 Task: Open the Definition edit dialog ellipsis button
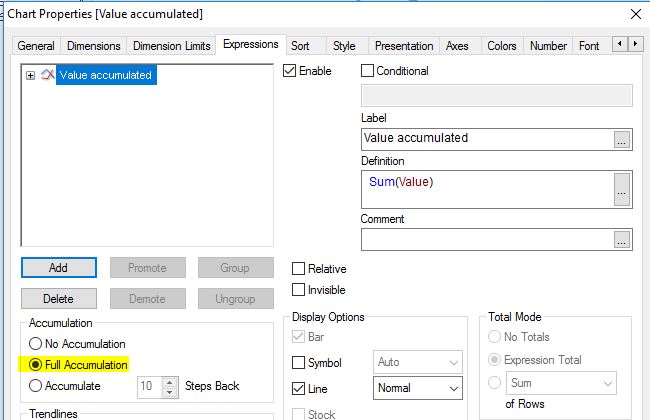click(x=622, y=189)
